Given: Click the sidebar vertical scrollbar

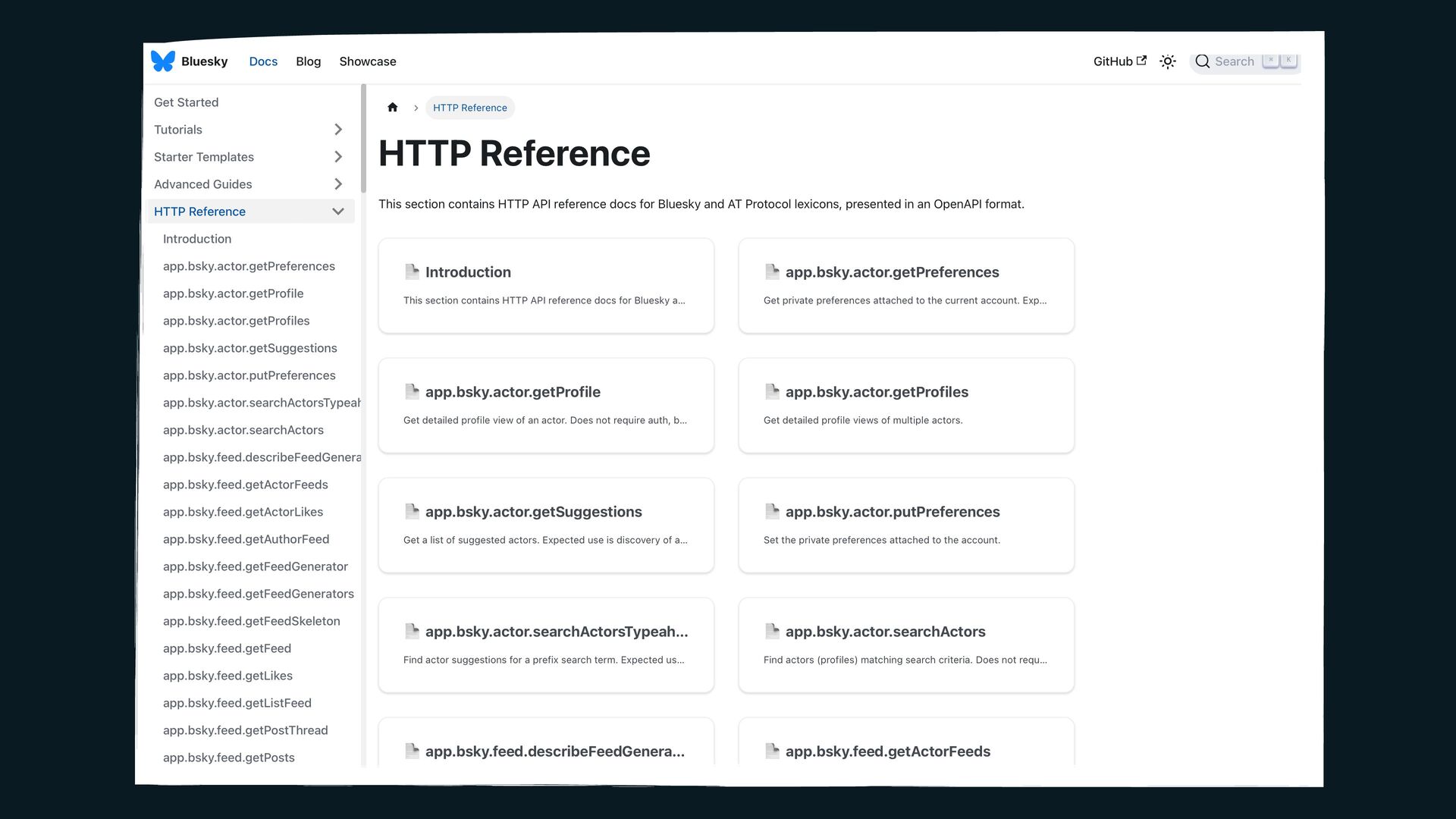Looking at the screenshot, I should pyautogui.click(x=363, y=138).
